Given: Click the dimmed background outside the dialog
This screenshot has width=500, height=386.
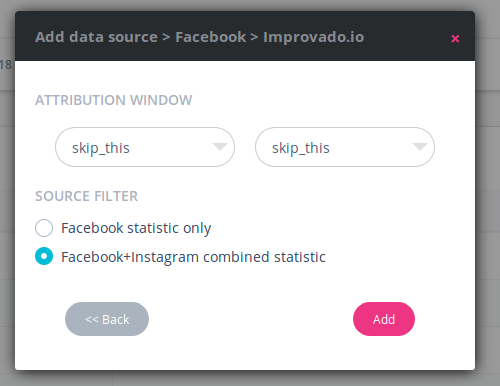Looking at the screenshot, I should pos(487,200).
